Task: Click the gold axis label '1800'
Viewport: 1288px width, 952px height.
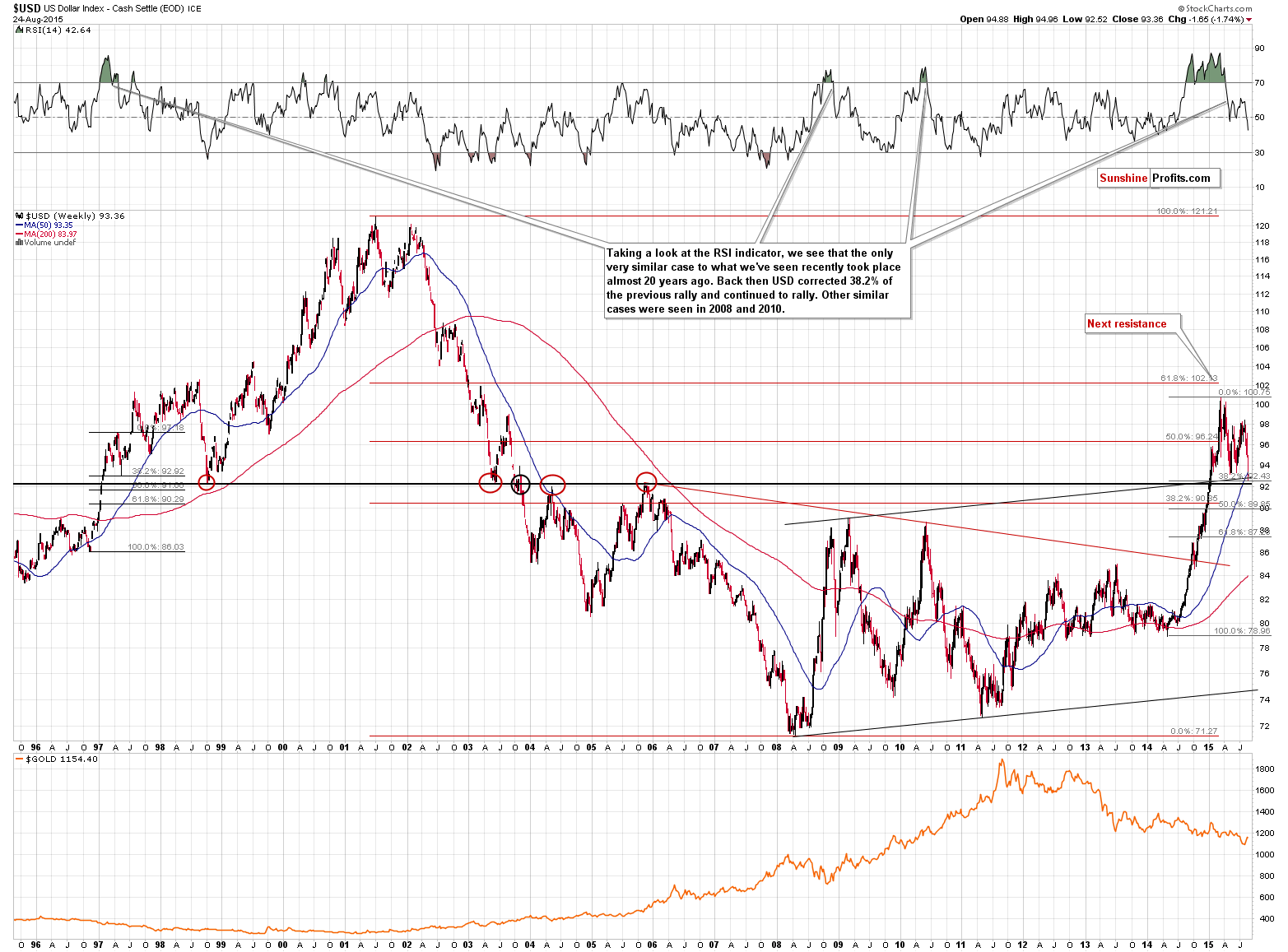Action: click(1265, 769)
